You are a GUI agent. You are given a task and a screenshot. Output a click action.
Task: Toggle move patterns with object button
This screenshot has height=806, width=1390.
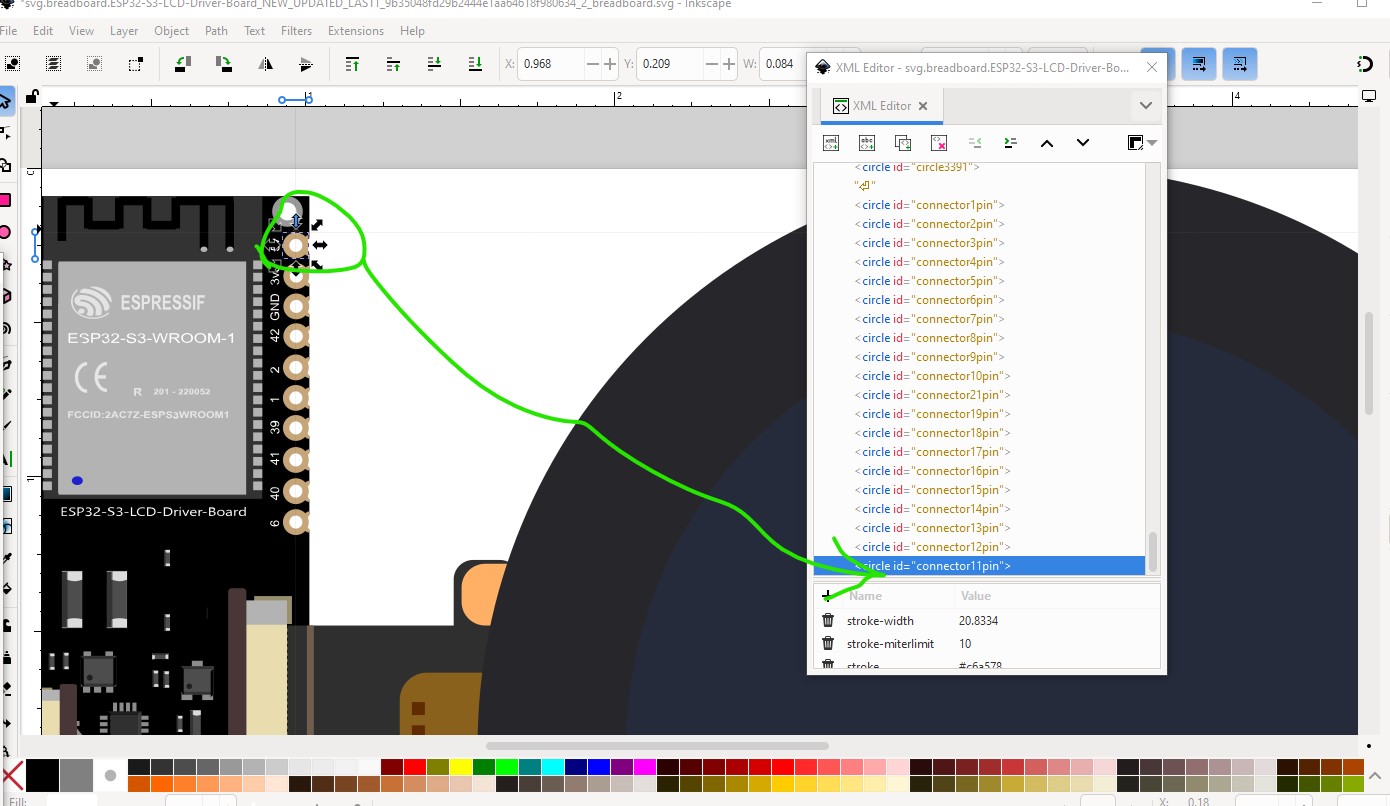[1240, 64]
